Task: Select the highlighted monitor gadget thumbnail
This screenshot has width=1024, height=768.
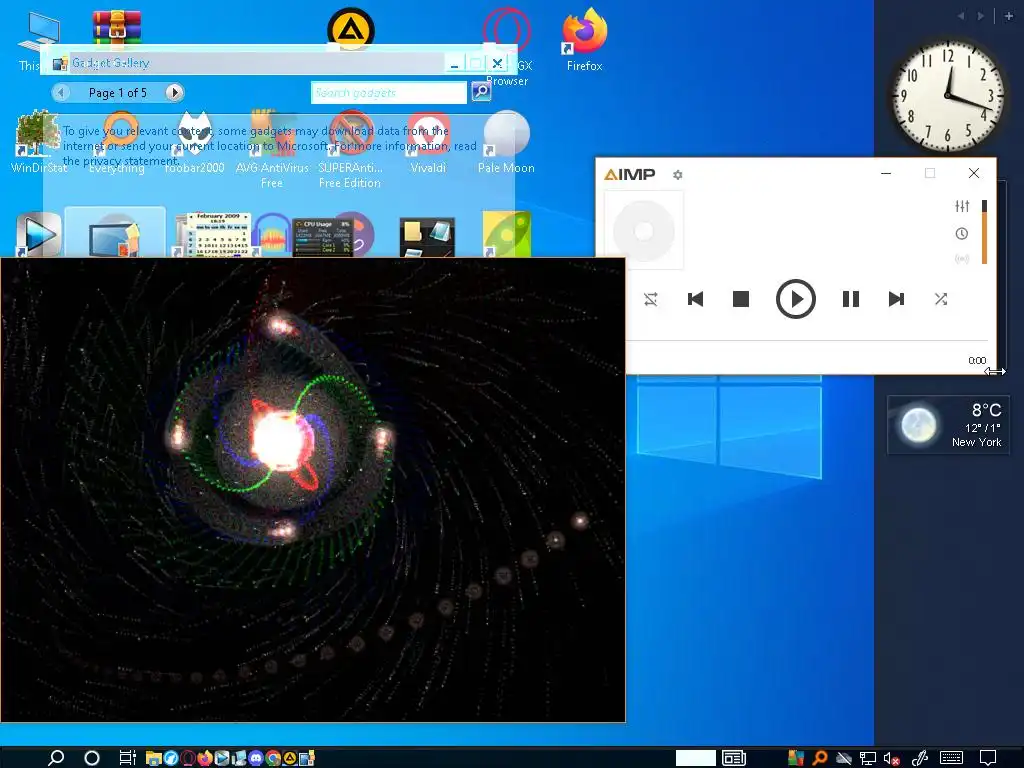Action: point(115,232)
